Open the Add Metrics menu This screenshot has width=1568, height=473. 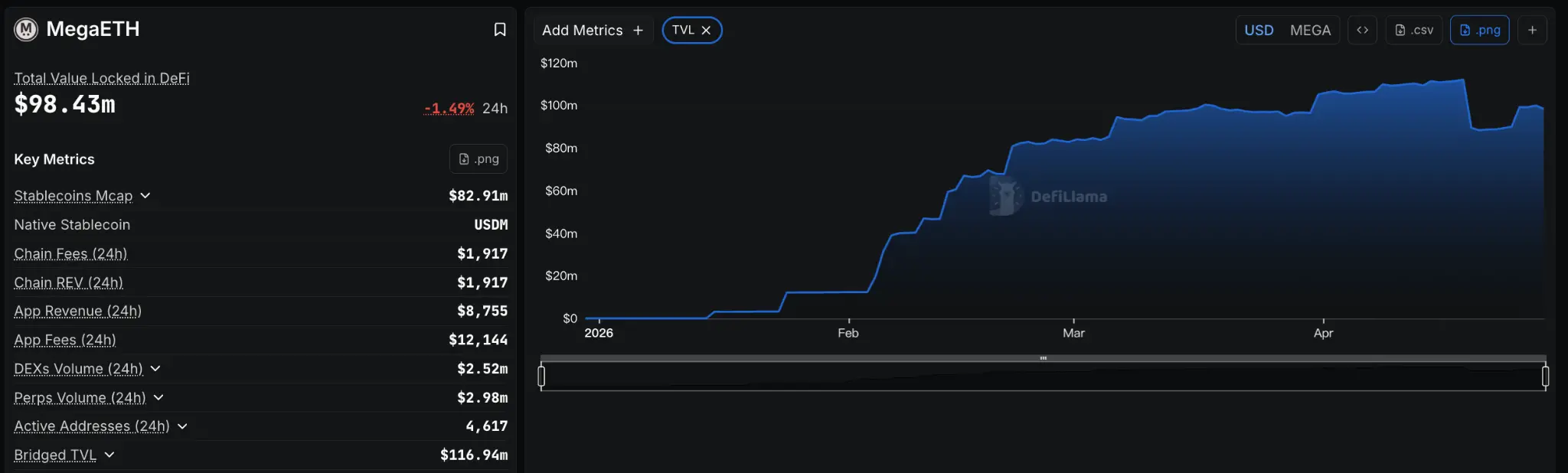(x=592, y=30)
